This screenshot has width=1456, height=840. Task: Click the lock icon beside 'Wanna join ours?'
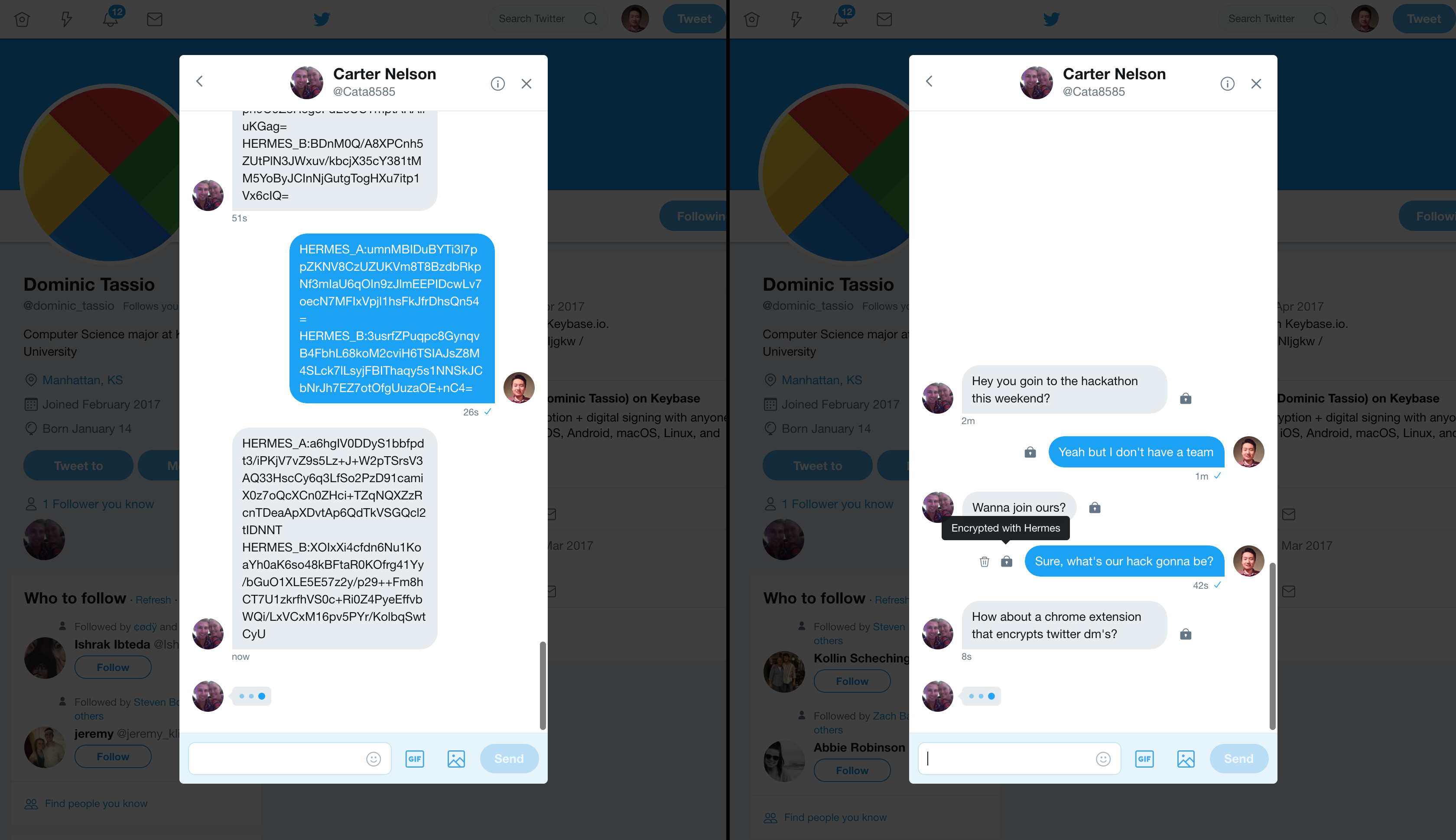click(x=1095, y=508)
